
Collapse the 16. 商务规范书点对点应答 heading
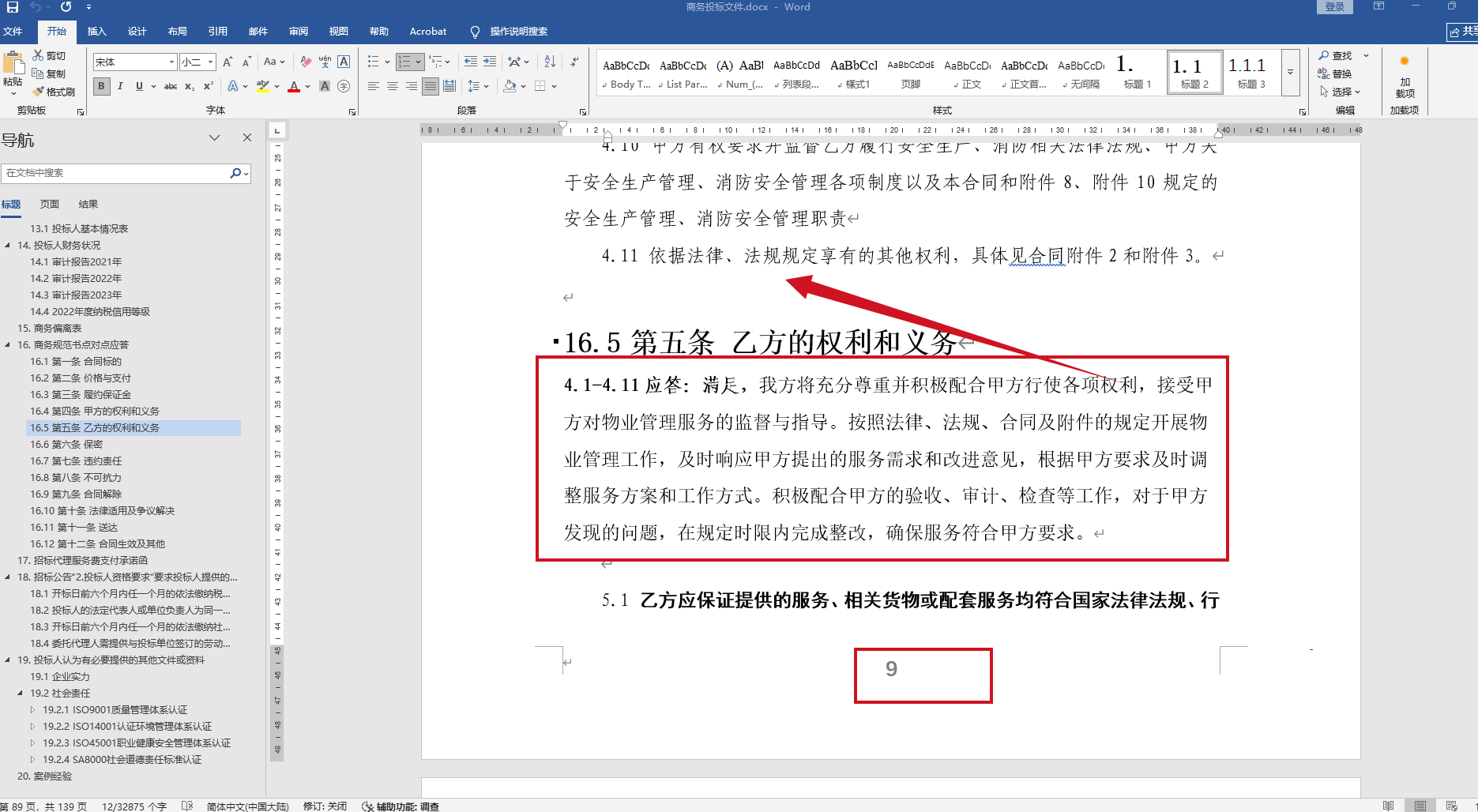[8, 345]
